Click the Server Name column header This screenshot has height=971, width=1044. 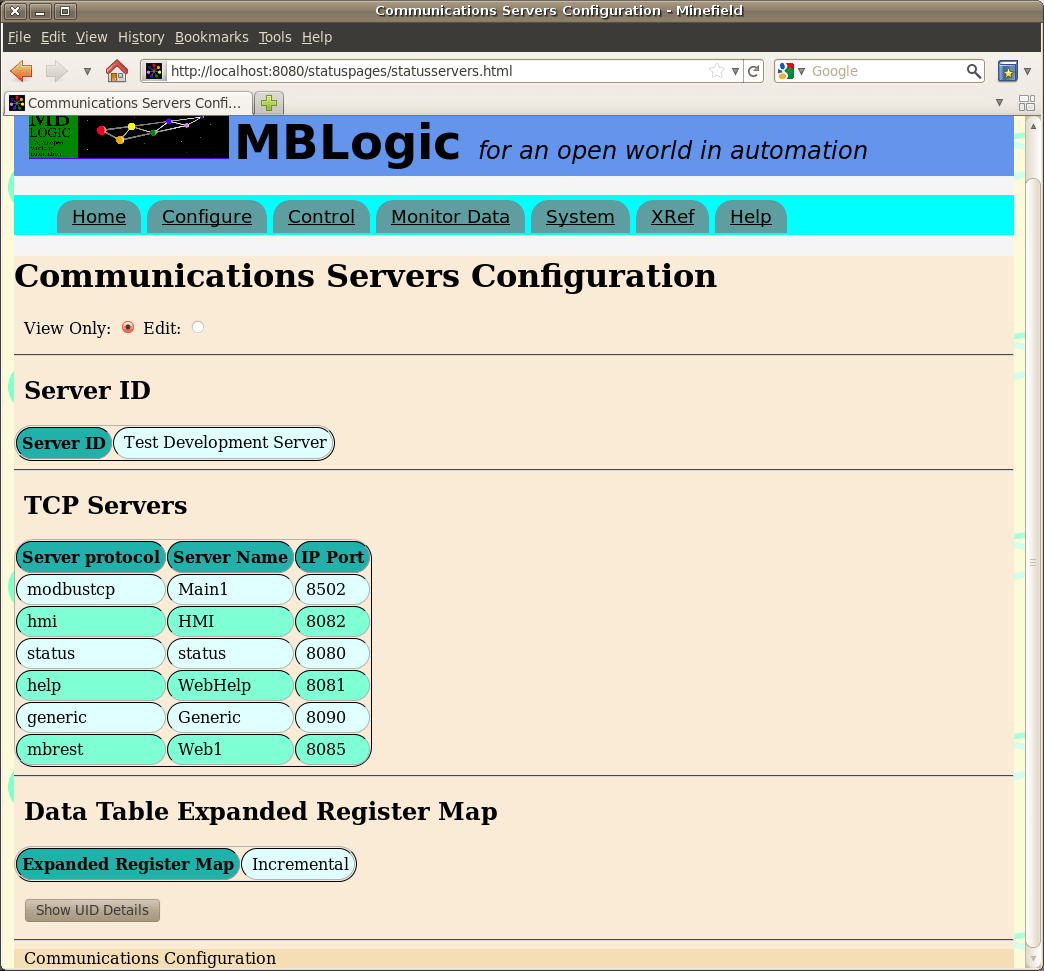pos(230,557)
